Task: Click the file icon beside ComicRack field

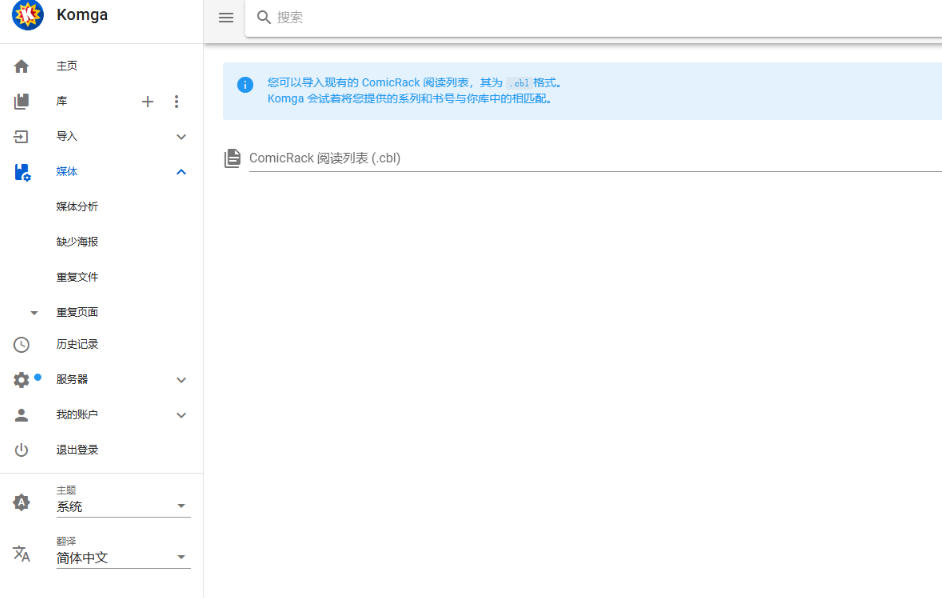Action: tap(232, 158)
